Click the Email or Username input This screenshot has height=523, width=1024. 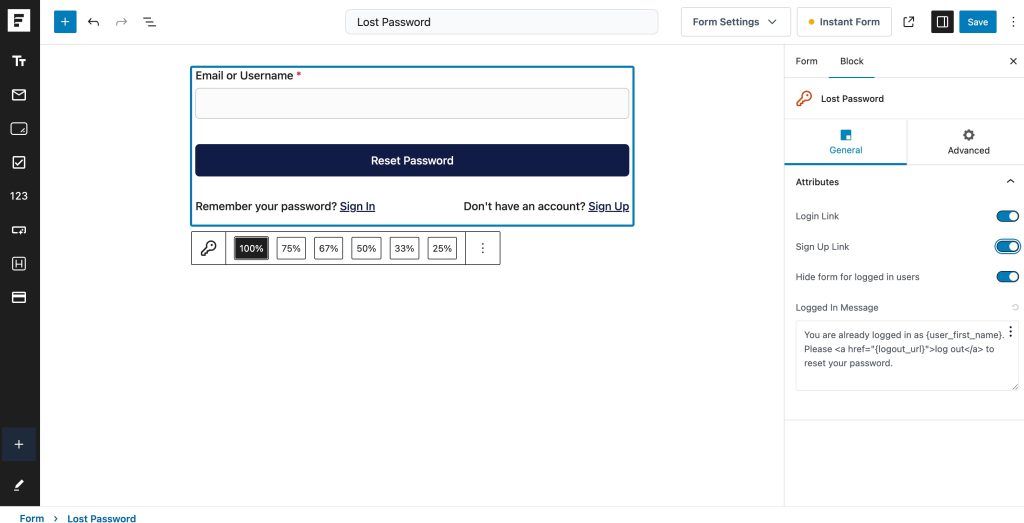coord(412,104)
